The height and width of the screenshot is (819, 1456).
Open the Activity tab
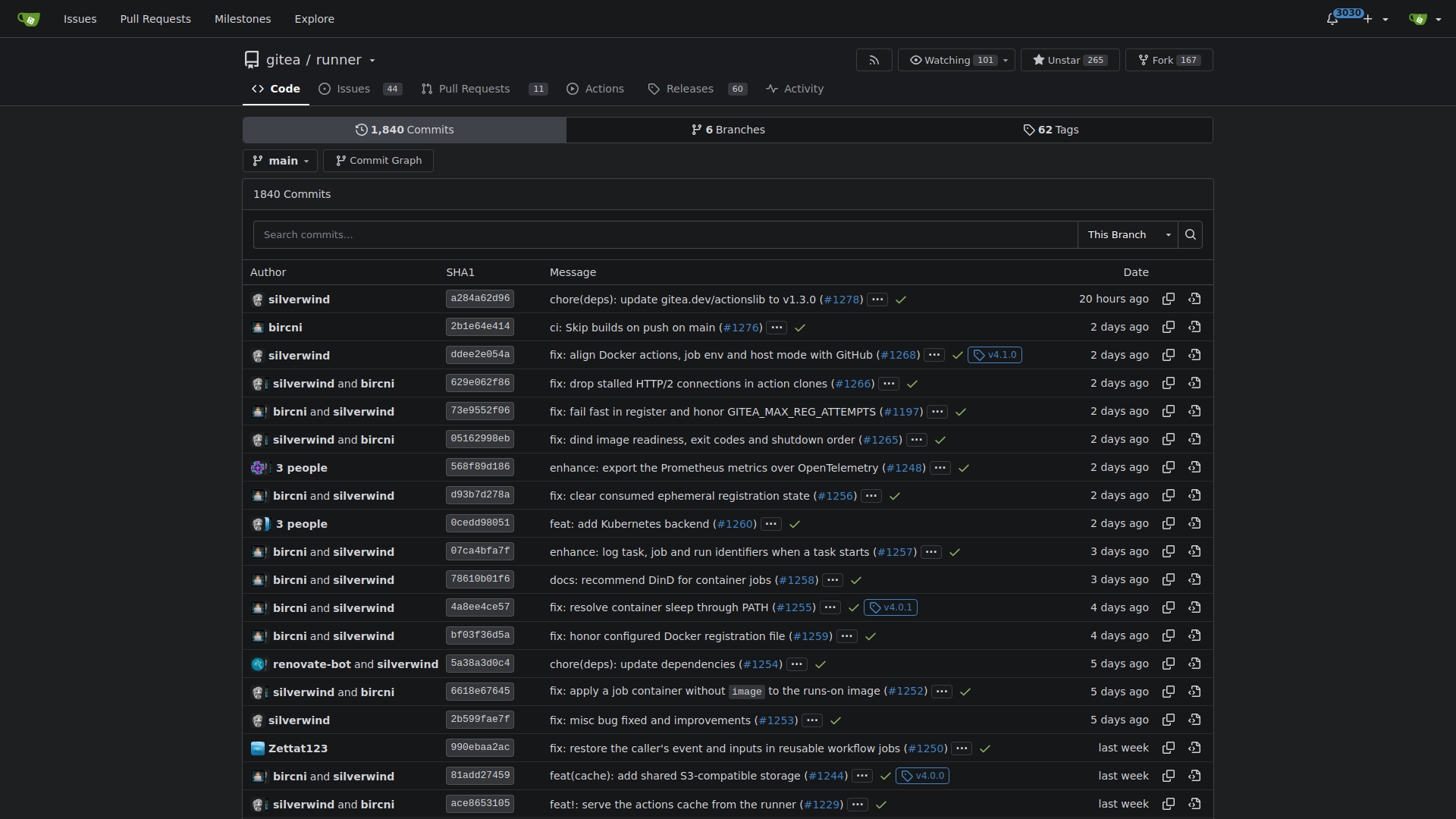click(795, 89)
